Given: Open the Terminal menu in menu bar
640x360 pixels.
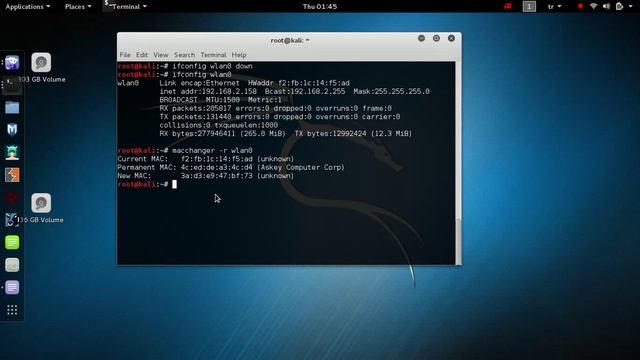Looking at the screenshot, I should coord(213,55).
